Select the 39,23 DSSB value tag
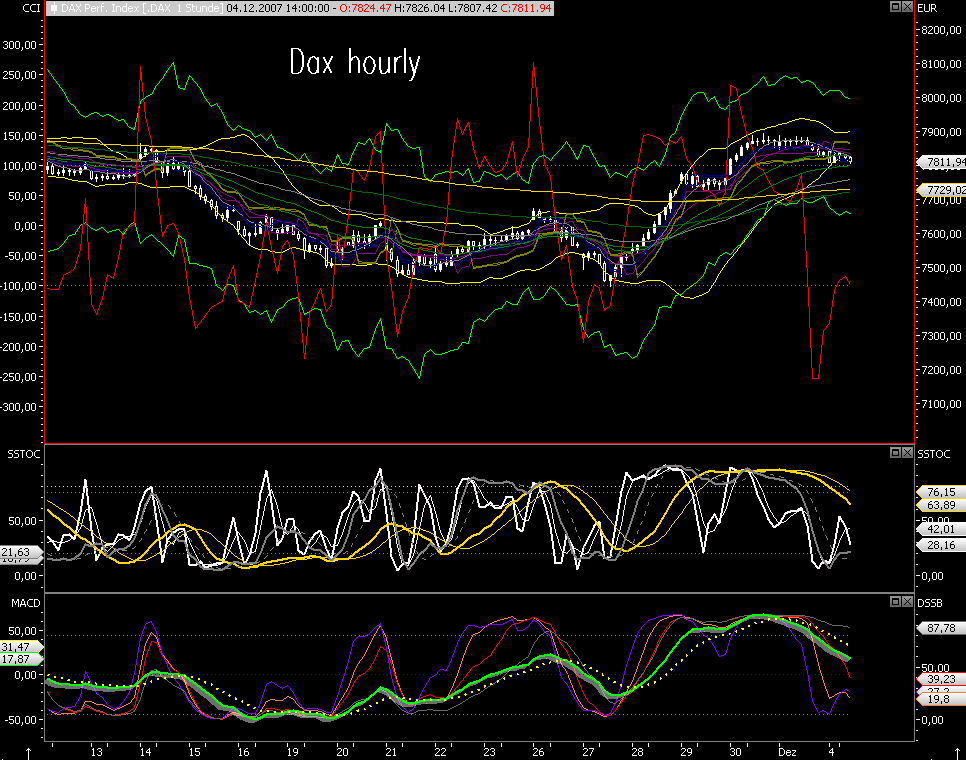This screenshot has width=966, height=760. tap(940, 679)
